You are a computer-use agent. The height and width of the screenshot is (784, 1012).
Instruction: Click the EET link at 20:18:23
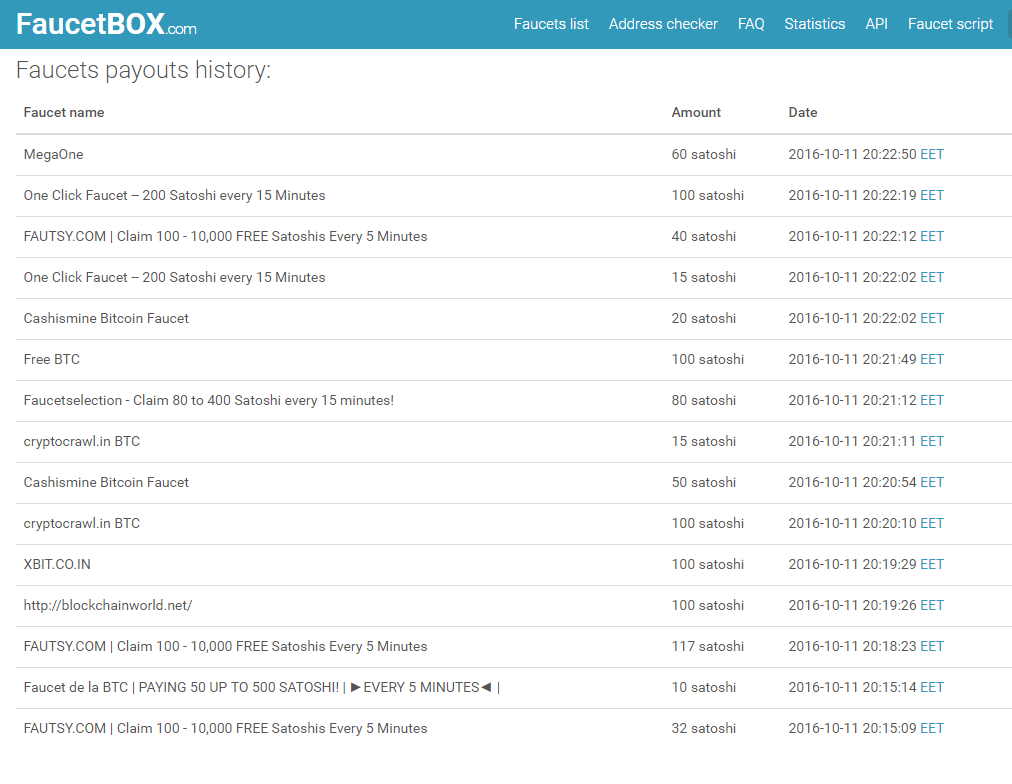tap(932, 646)
